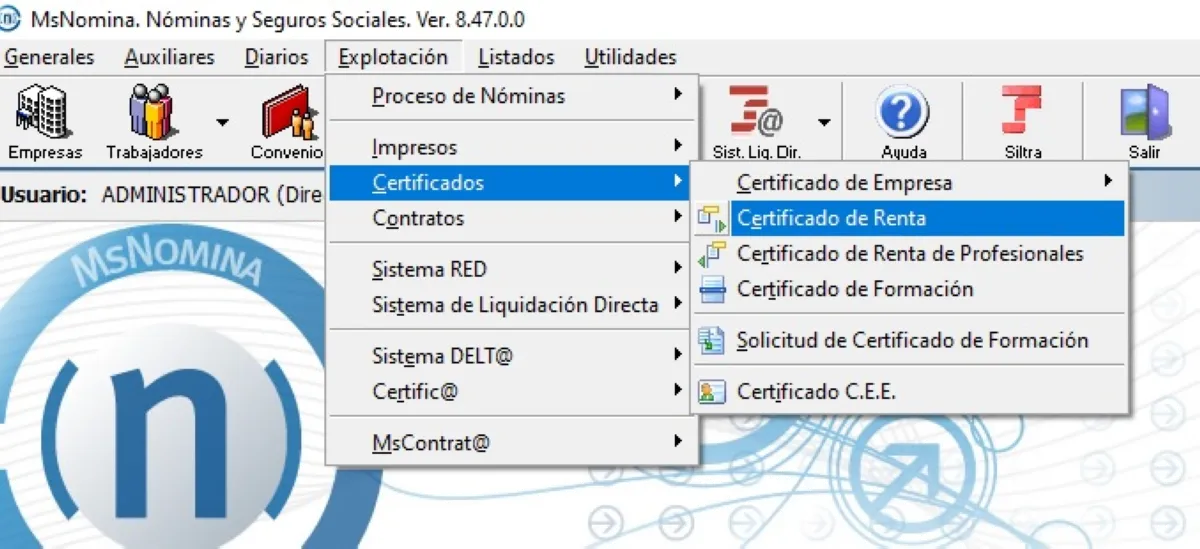The height and width of the screenshot is (549, 1200).
Task: Expand the Impresos submenu
Action: [x=509, y=147]
